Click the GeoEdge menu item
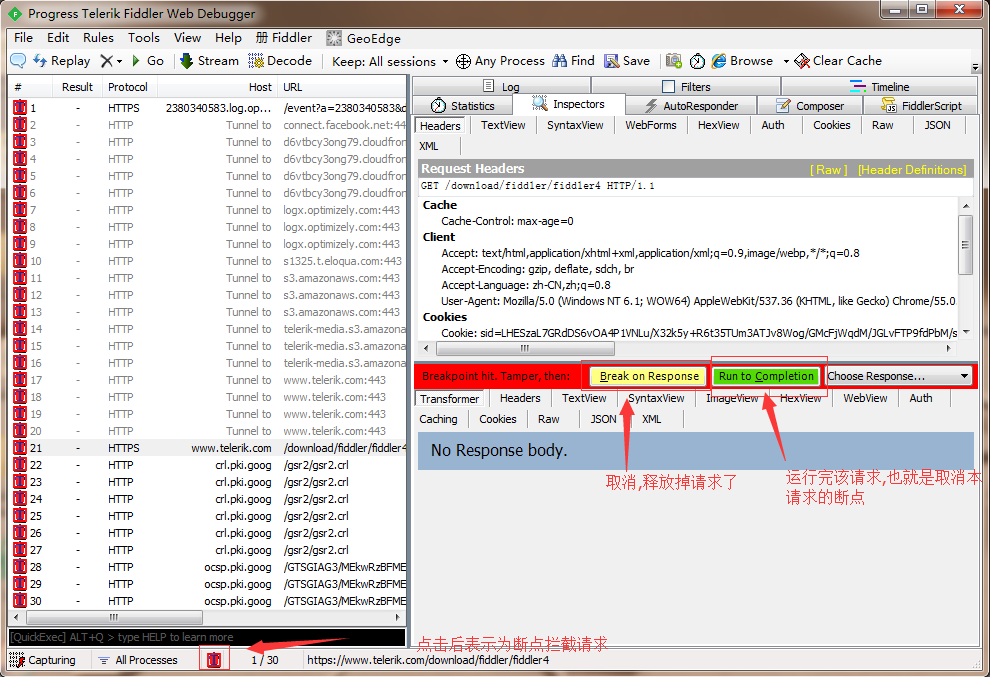 (x=363, y=39)
